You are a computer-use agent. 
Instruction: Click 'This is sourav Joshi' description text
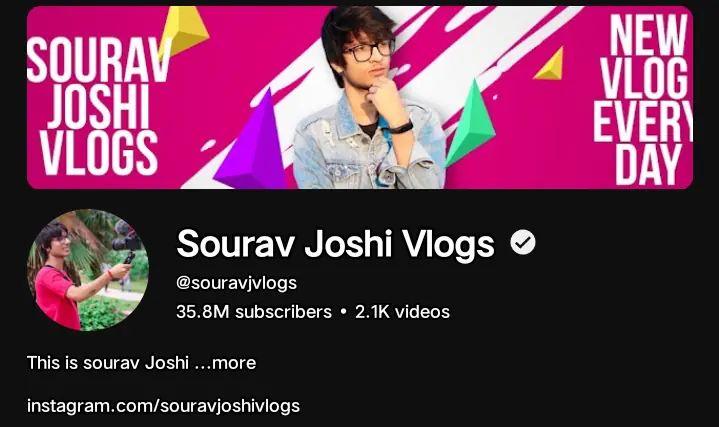pyautogui.click(x=108, y=363)
